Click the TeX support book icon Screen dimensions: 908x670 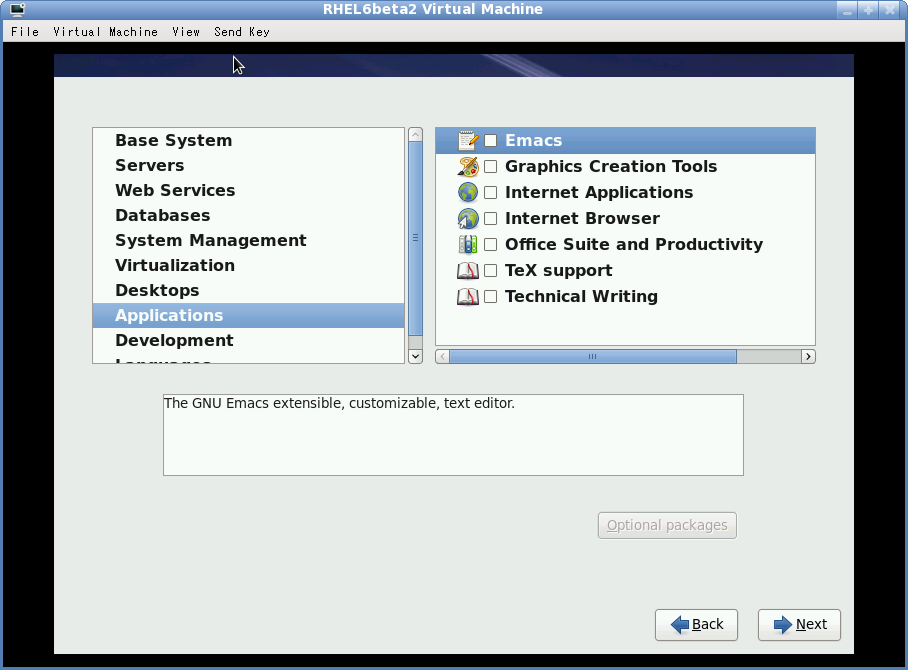click(x=468, y=270)
